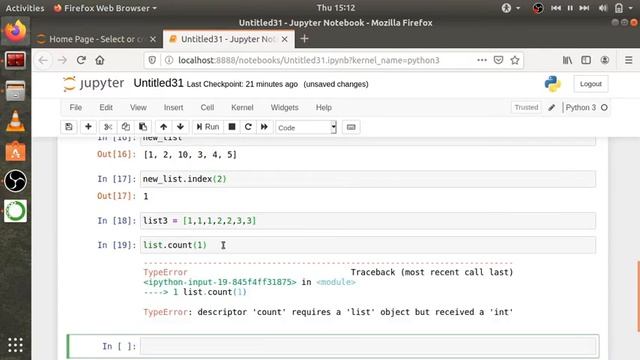Open Firefox Web Browser app menu

point(105,8)
